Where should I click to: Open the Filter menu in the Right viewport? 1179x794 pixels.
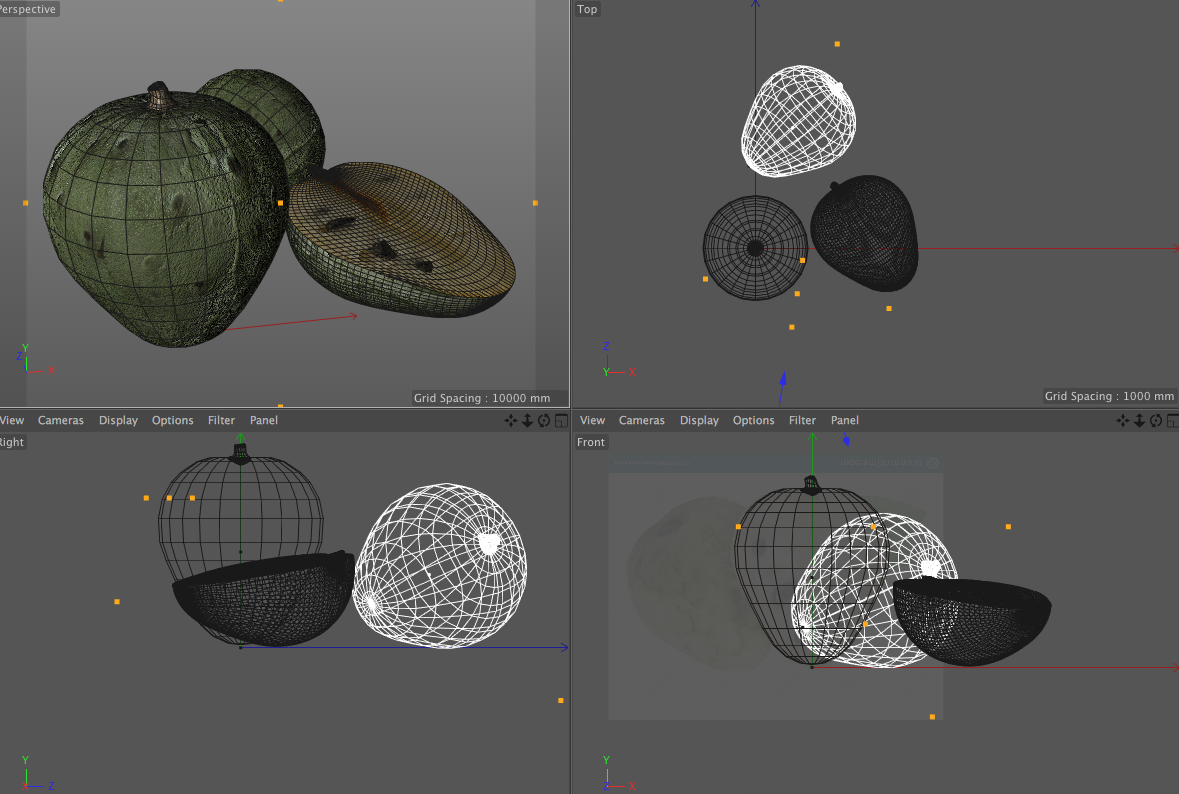tap(221, 421)
